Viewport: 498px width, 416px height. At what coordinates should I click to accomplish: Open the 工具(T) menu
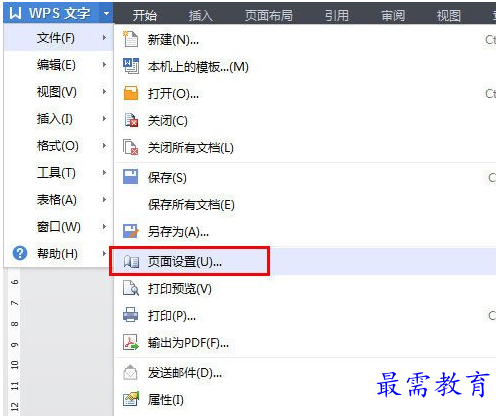pos(58,173)
